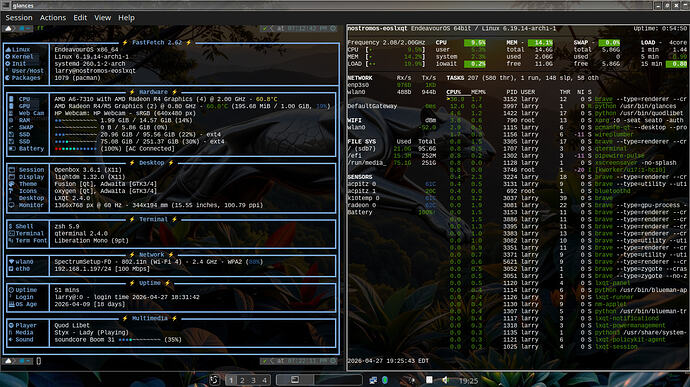Click the 'SpectrumSetup-FD' wlan0 line
The height and width of the screenshot is (387, 690).
(x=158, y=262)
